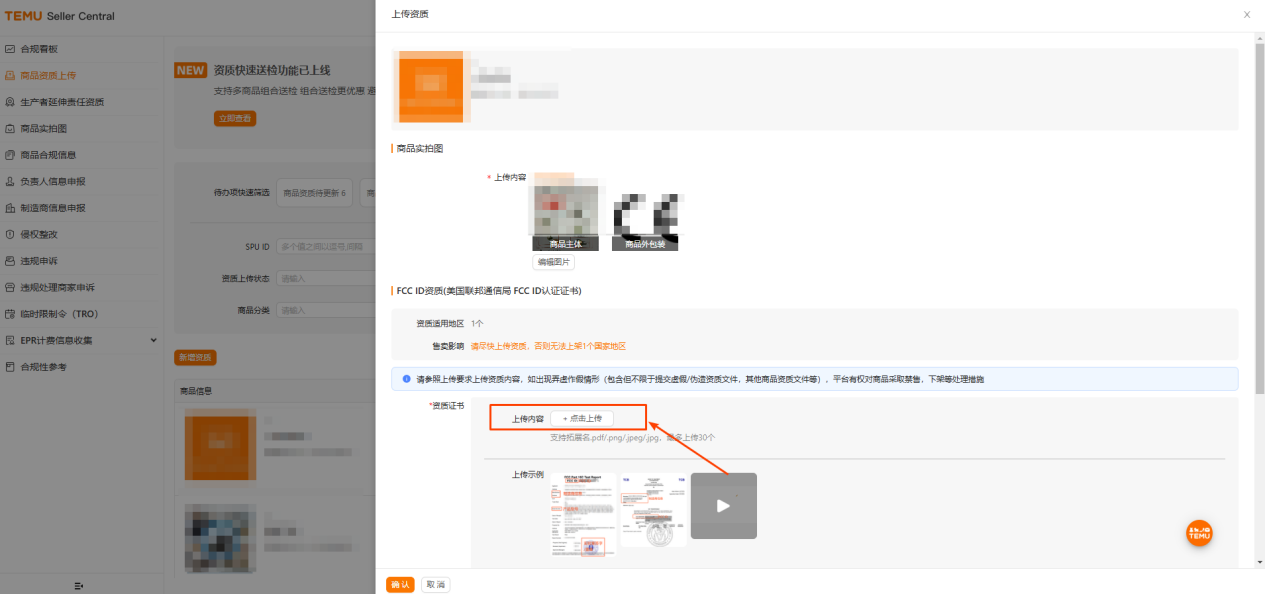The image size is (1265, 594).
Task: Click the camera icon beside 商品实拍图
Action: pos(12,128)
